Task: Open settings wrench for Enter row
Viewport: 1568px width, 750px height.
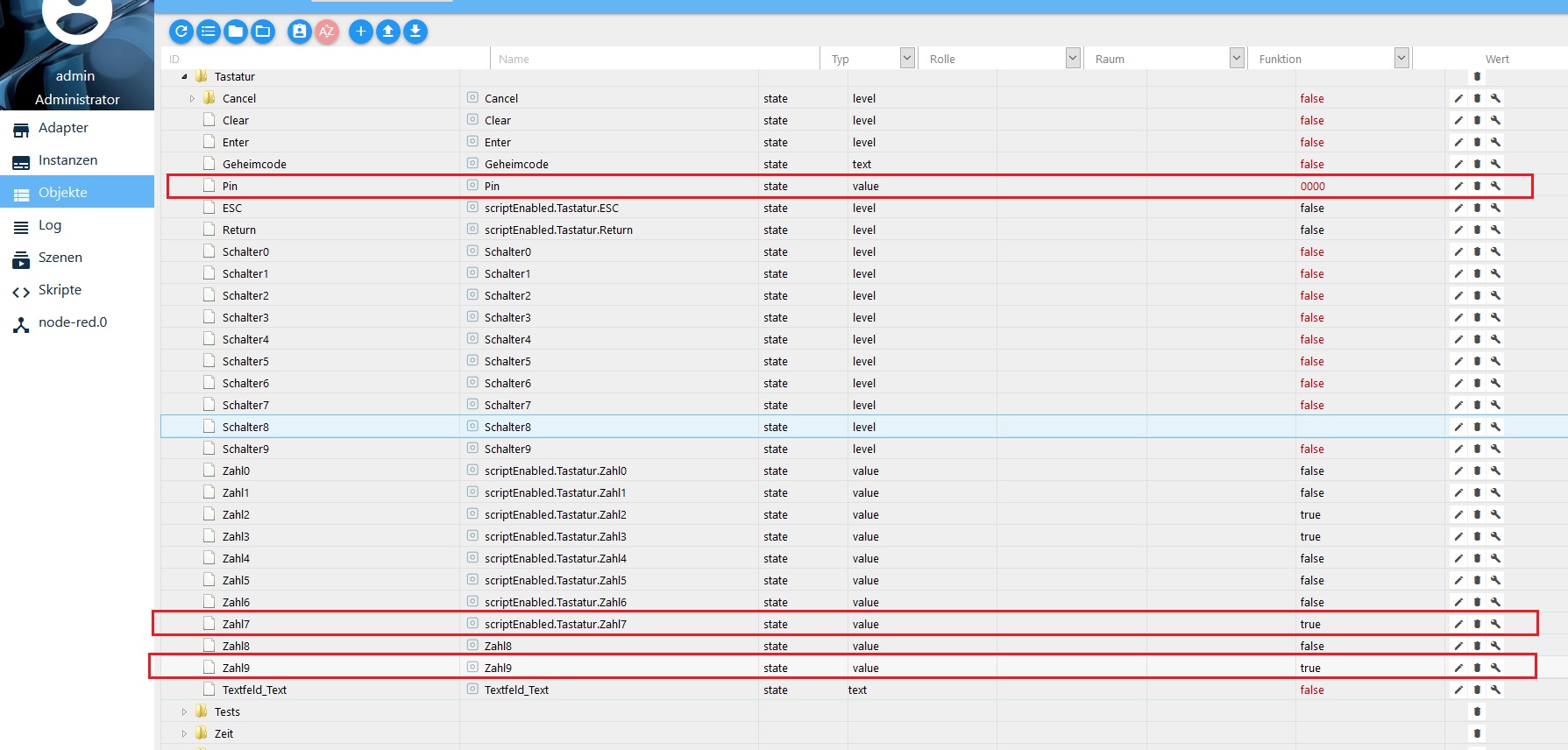Action: [x=1495, y=142]
